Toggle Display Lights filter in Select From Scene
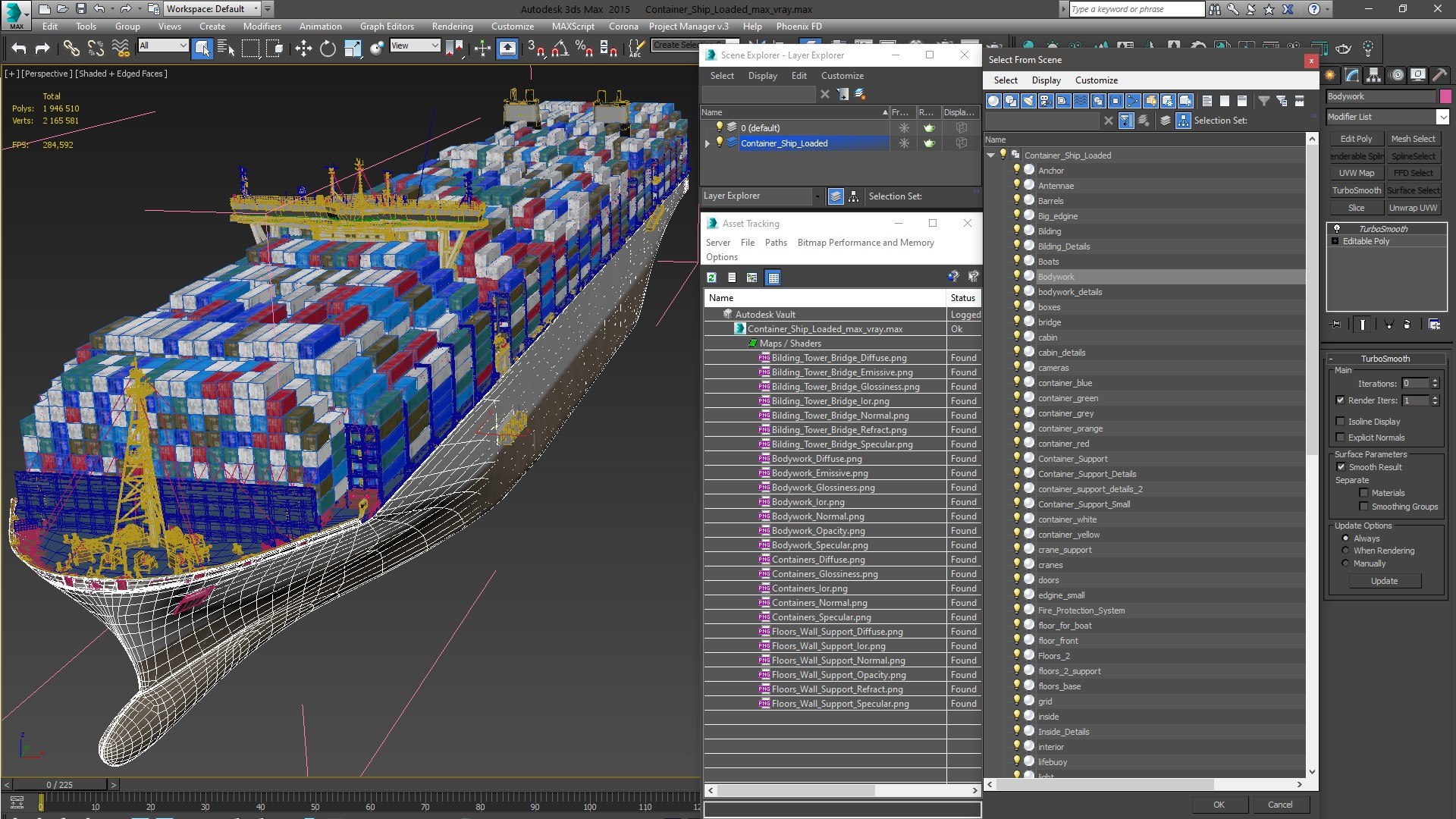This screenshot has width=1456, height=819. tap(1028, 101)
